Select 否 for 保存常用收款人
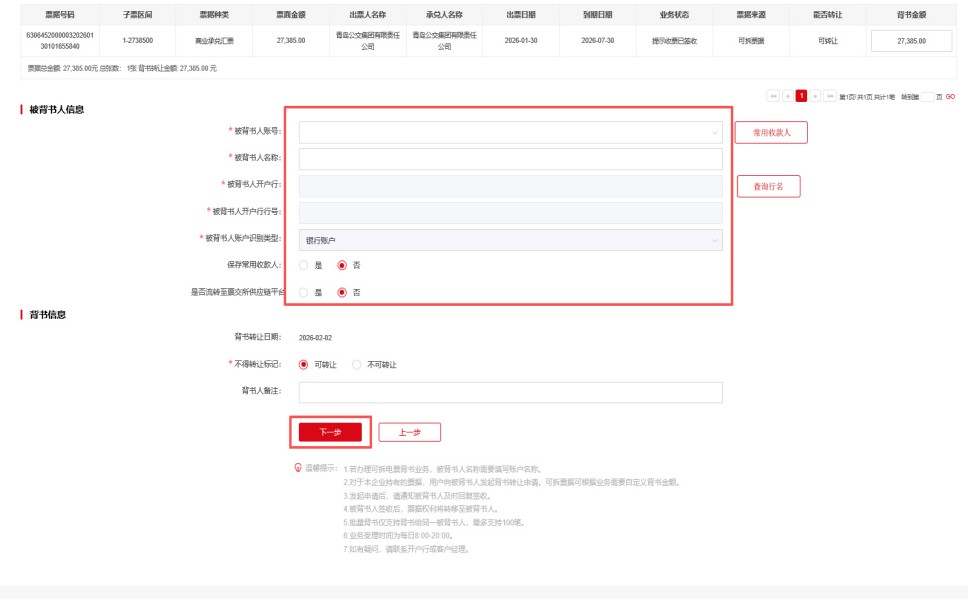The height and width of the screenshot is (600, 968). pos(342,265)
